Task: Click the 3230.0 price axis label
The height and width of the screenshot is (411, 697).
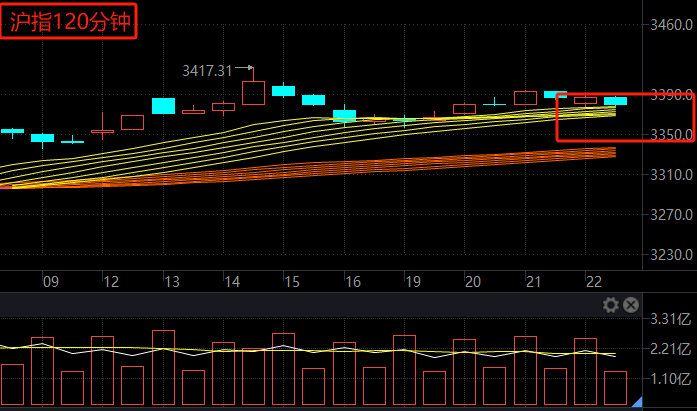Action: coord(671,255)
